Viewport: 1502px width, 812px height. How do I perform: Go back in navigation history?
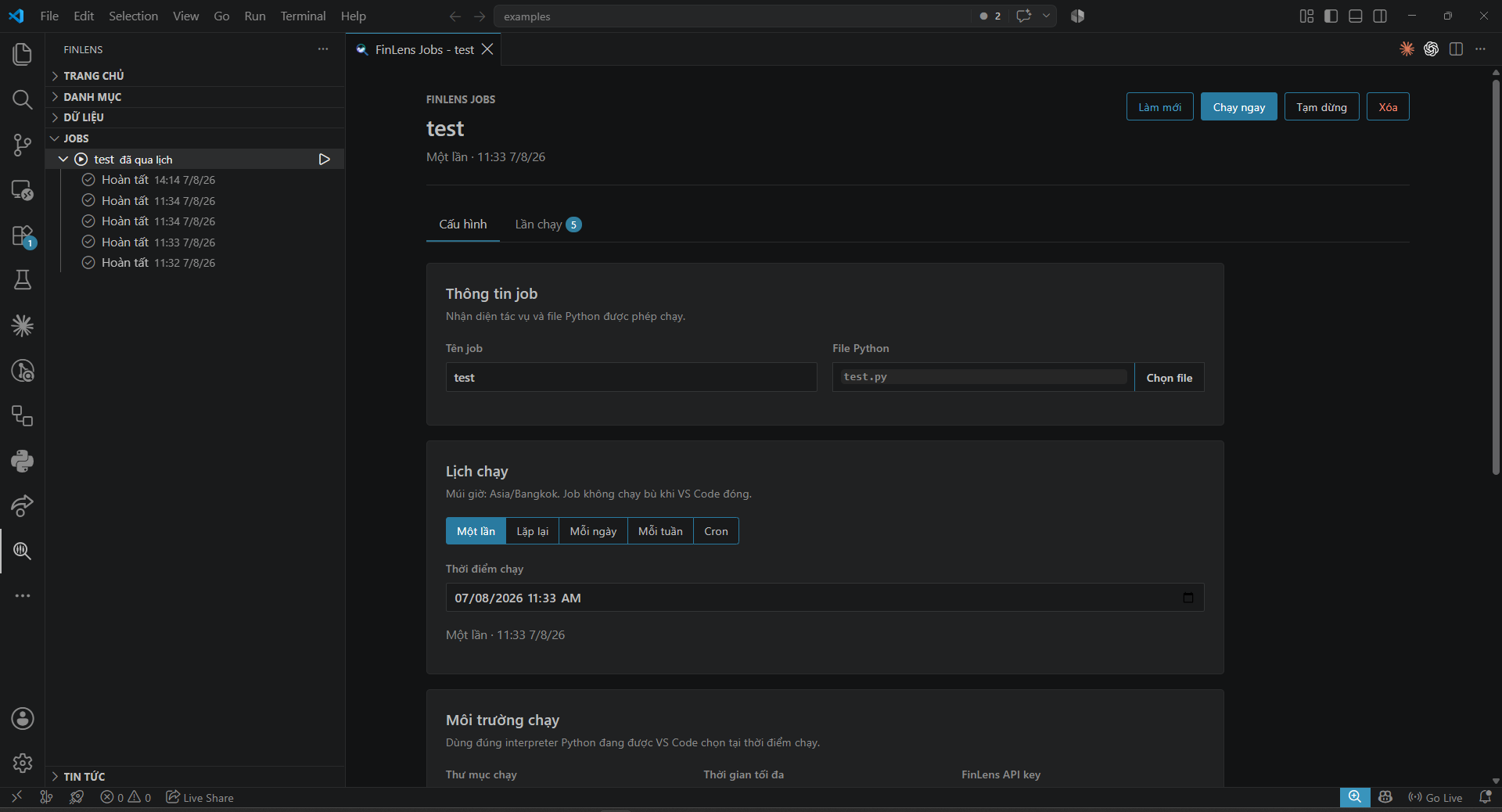[x=455, y=16]
